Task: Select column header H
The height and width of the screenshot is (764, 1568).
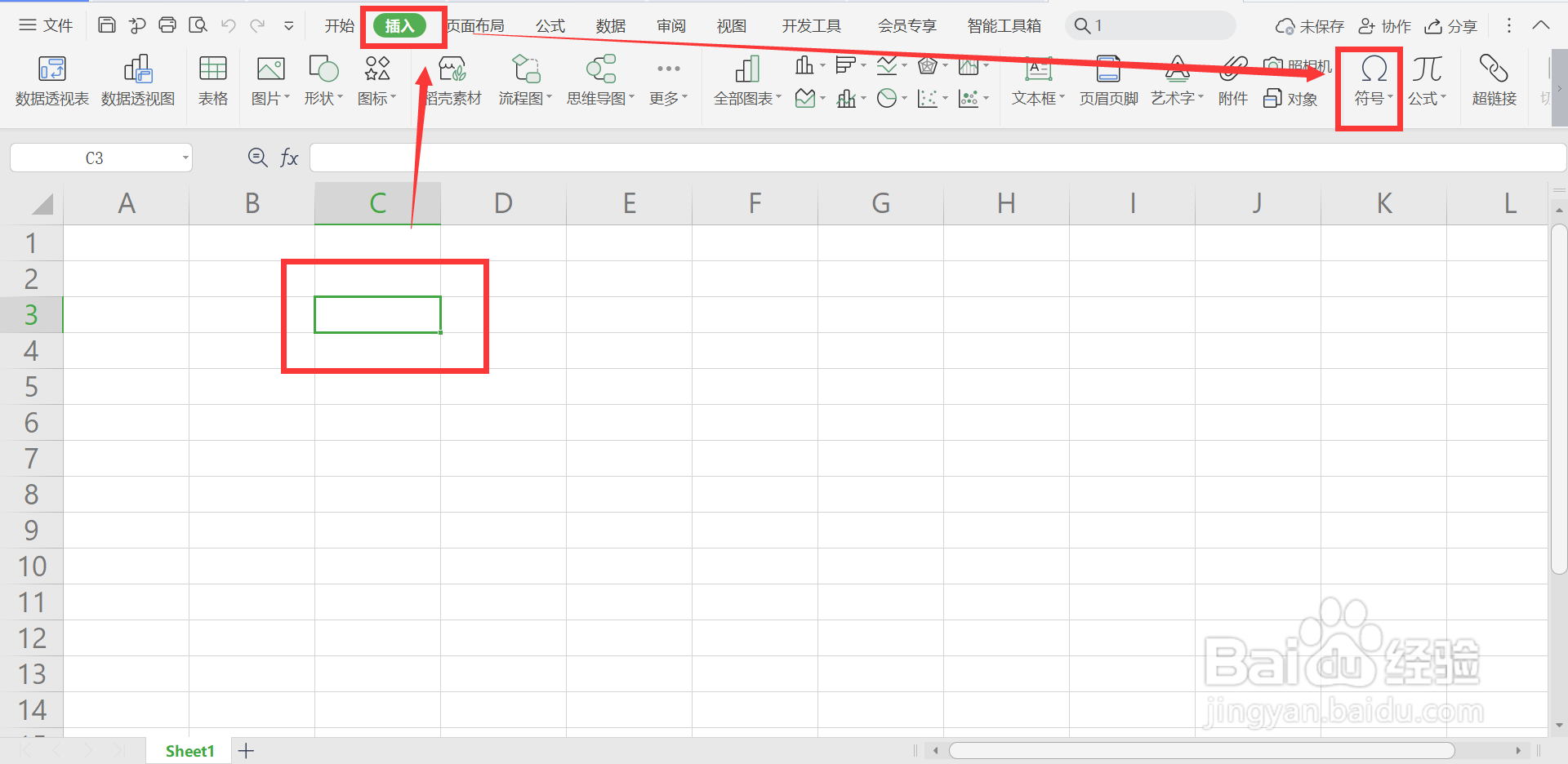Action: pyautogui.click(x=1006, y=203)
